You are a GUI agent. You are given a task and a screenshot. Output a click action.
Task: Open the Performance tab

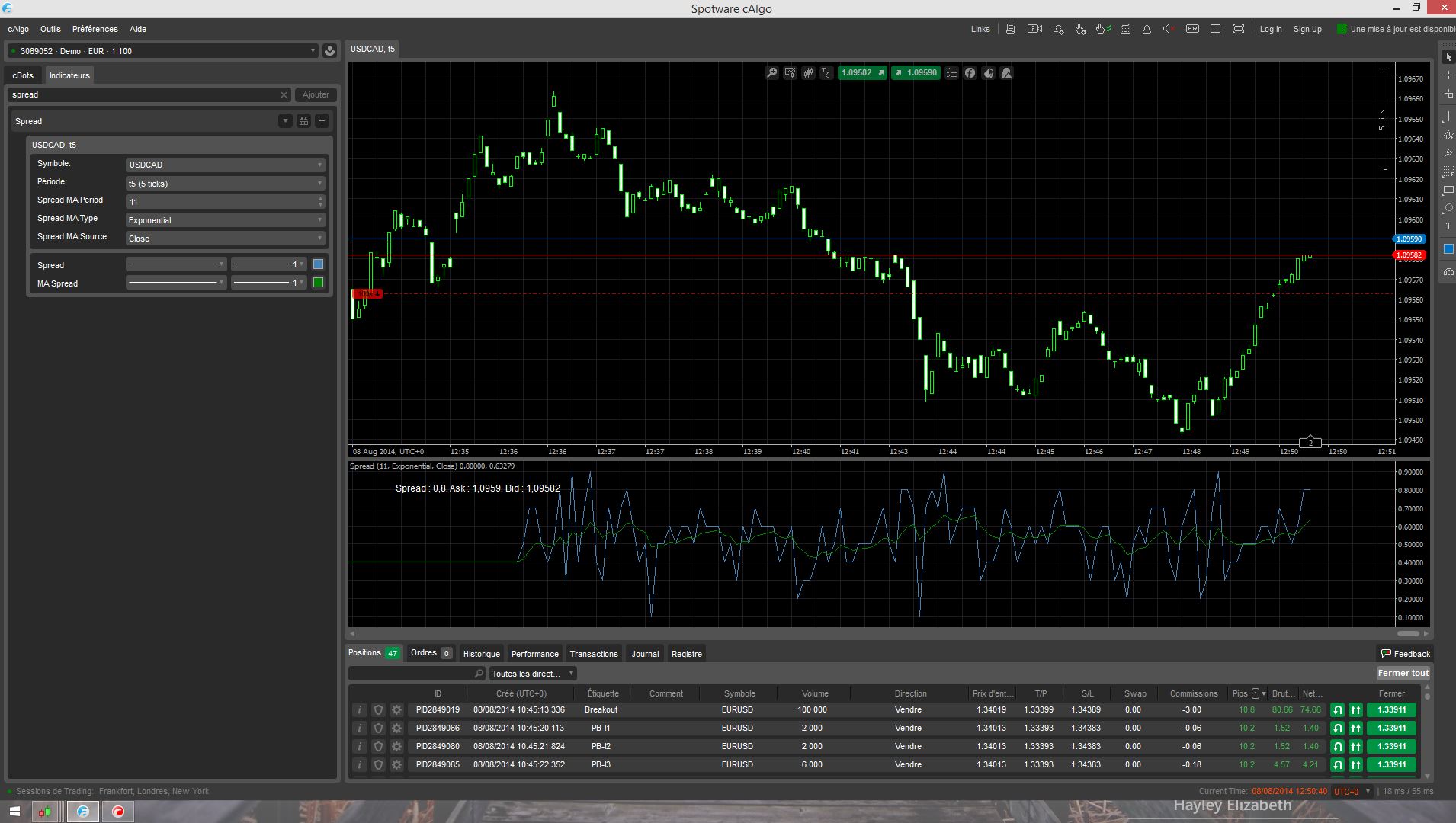pyautogui.click(x=534, y=654)
